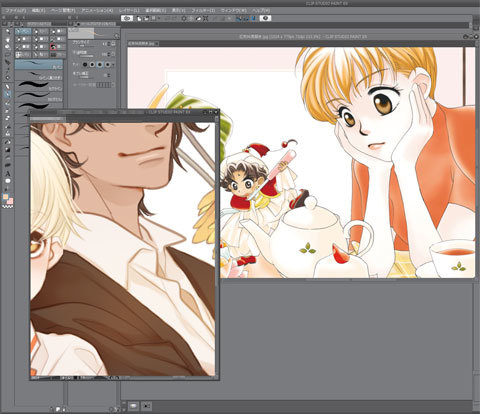Maximize the floating canvas window
Image resolution: width=480 pixels, height=414 pixels.
tap(210, 112)
